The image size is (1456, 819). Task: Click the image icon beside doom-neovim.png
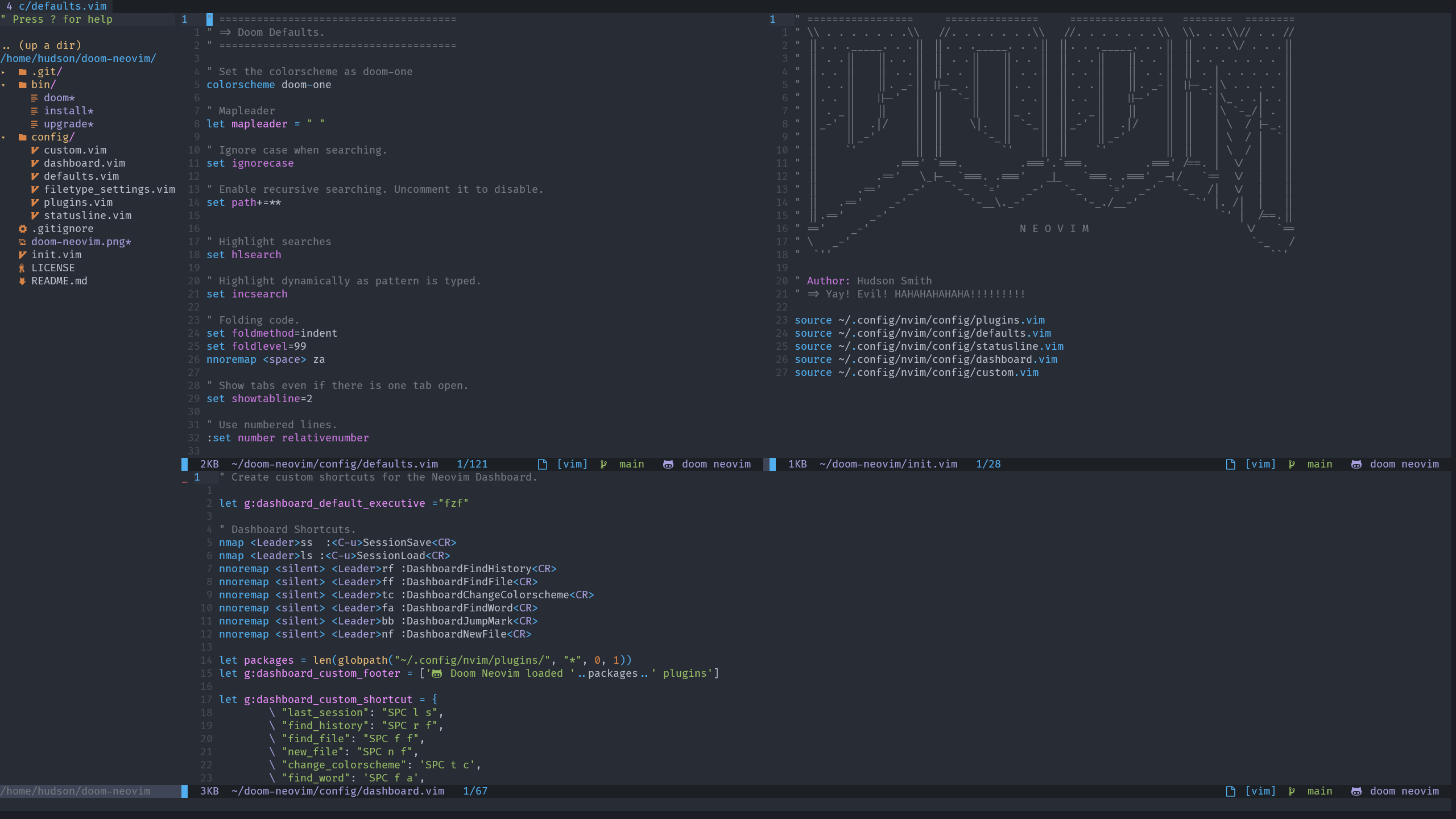point(23,242)
